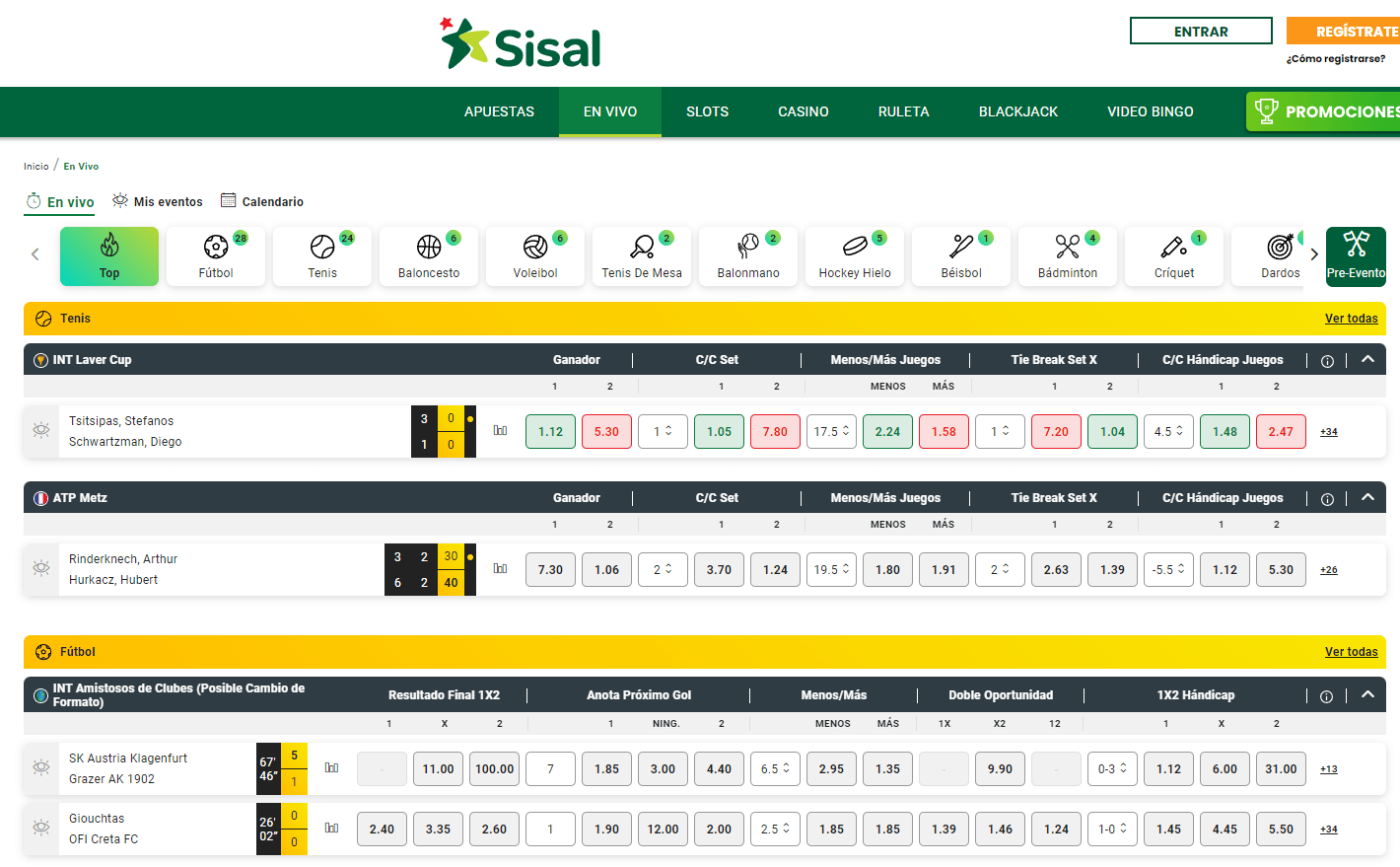Open the 17.5 games line dropdown
This screenshot has width=1400, height=867.
(x=831, y=431)
